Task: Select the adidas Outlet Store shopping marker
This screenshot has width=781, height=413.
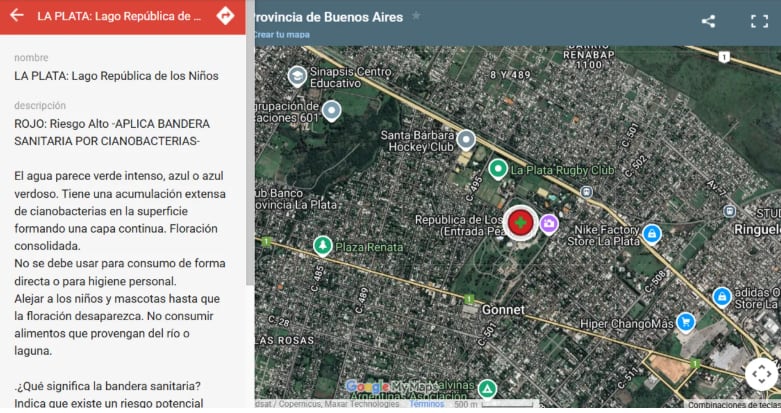Action: click(722, 297)
